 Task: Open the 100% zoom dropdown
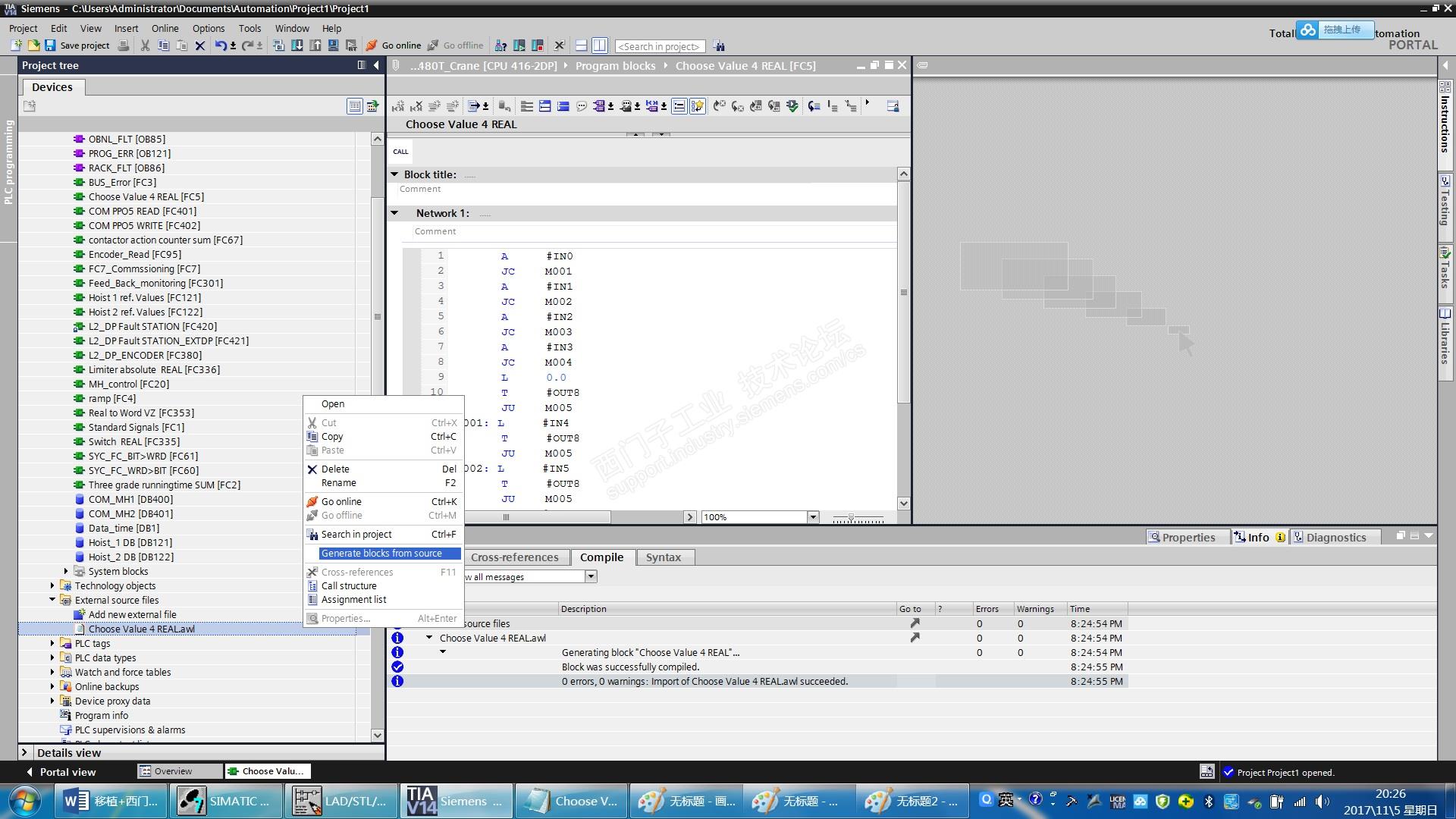coord(813,517)
